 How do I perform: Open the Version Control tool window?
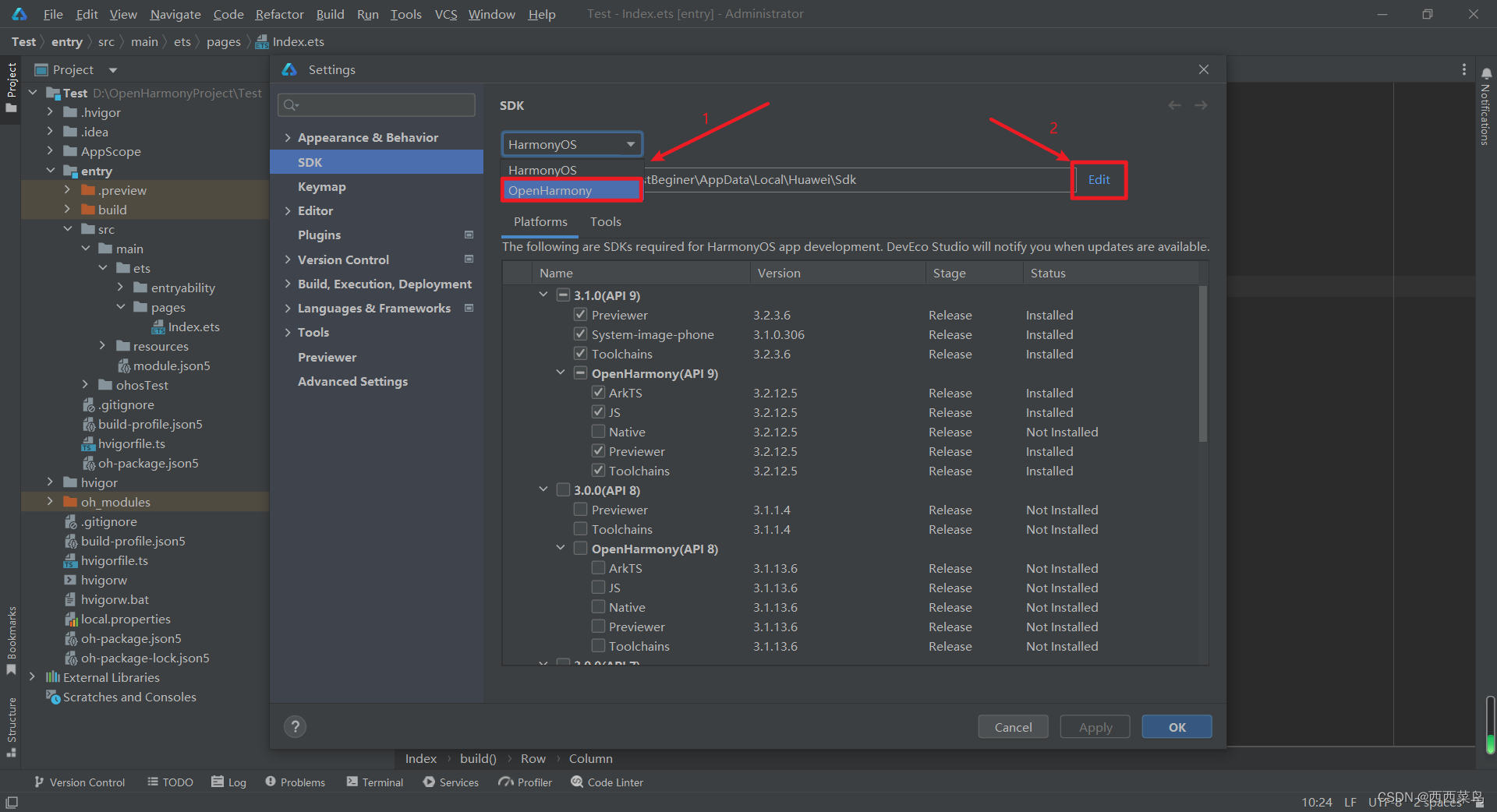click(x=80, y=782)
